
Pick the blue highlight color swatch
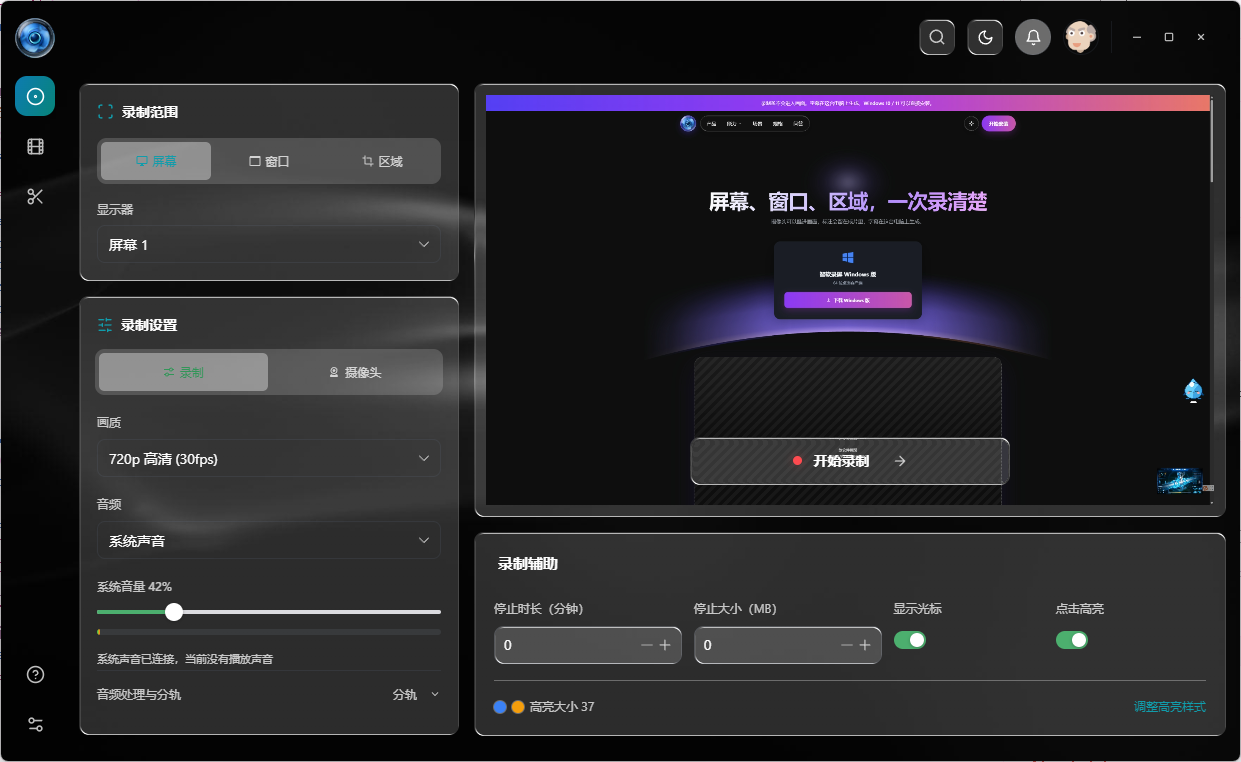500,707
